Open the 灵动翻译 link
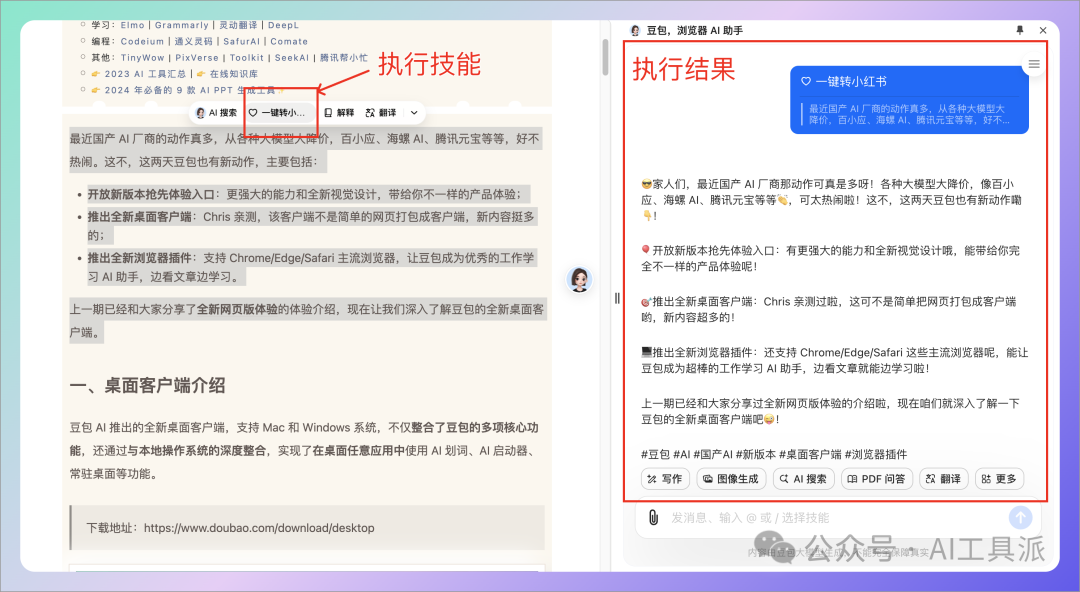Screen dimensions: 1080x592 pos(238,25)
